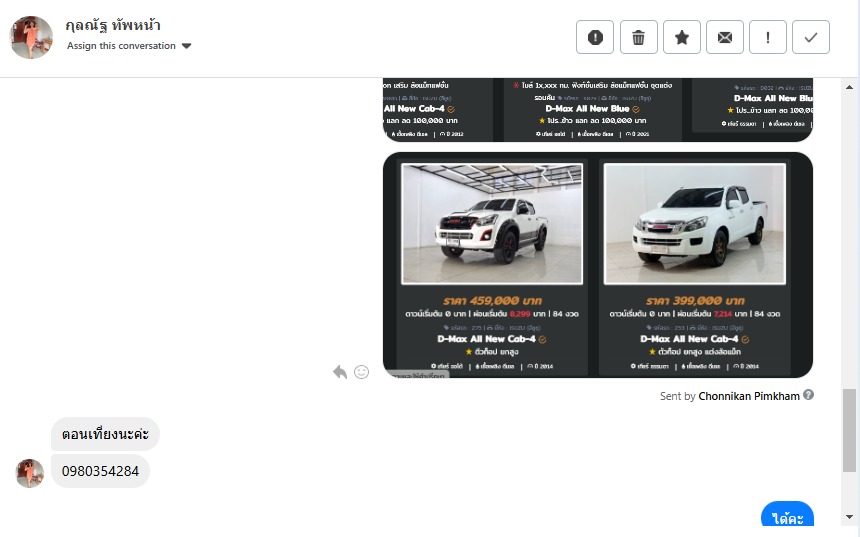Click the scrollbar down arrow
Image resolution: width=860 pixels, height=537 pixels.
point(850,517)
